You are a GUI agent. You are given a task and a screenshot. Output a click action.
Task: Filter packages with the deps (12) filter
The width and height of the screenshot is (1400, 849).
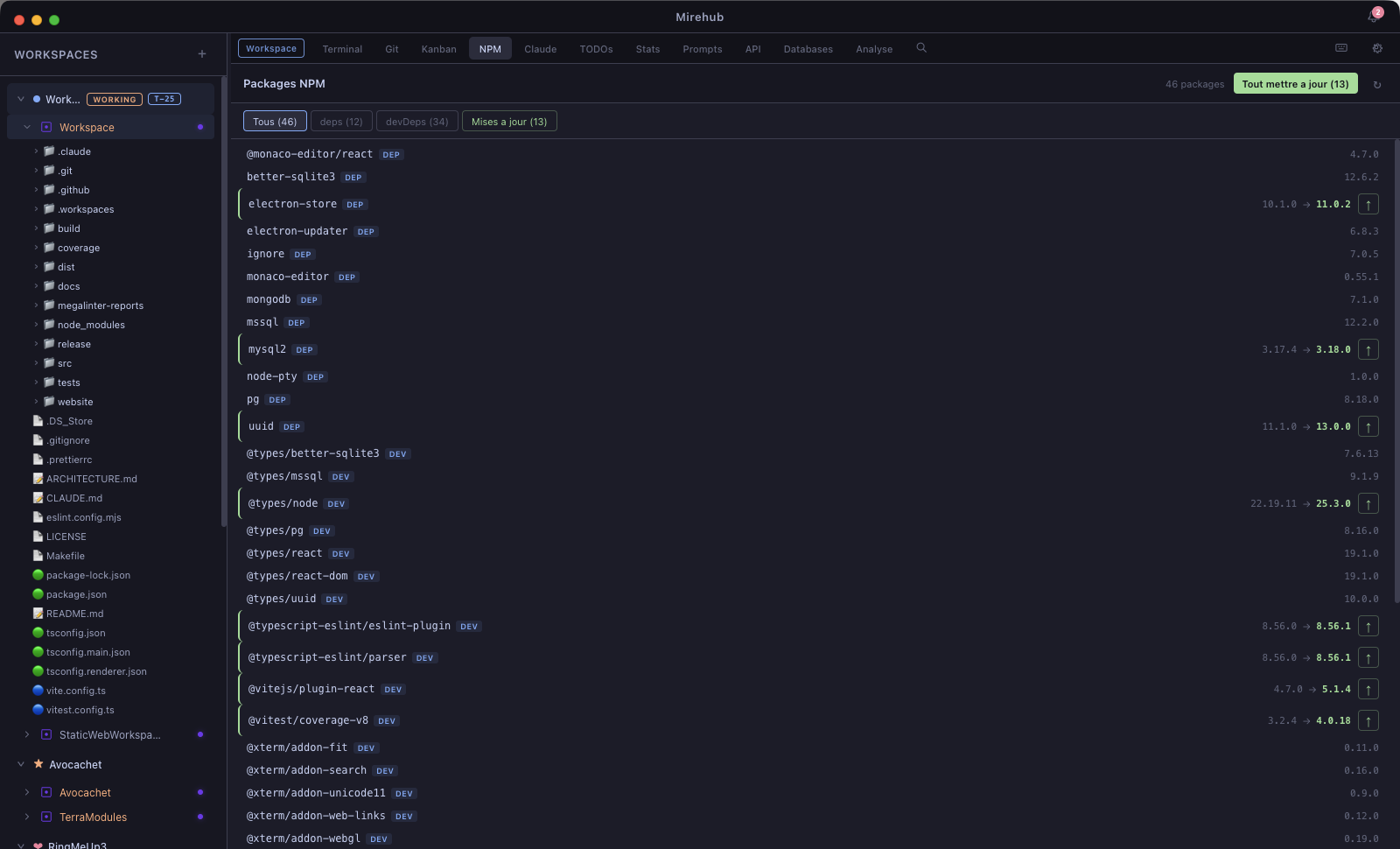(341, 121)
